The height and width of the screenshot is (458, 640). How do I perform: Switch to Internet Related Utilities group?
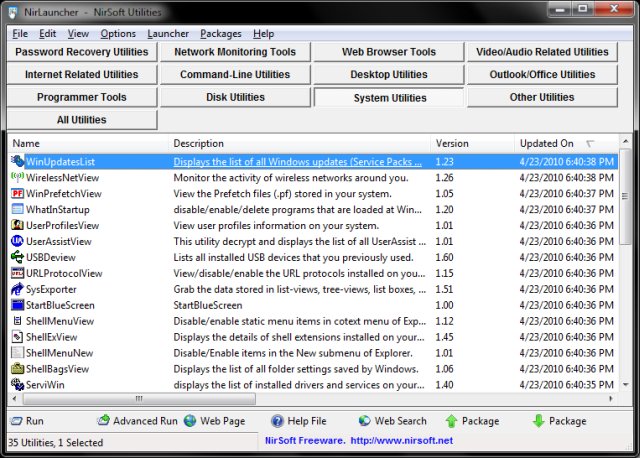pyautogui.click(x=82, y=74)
